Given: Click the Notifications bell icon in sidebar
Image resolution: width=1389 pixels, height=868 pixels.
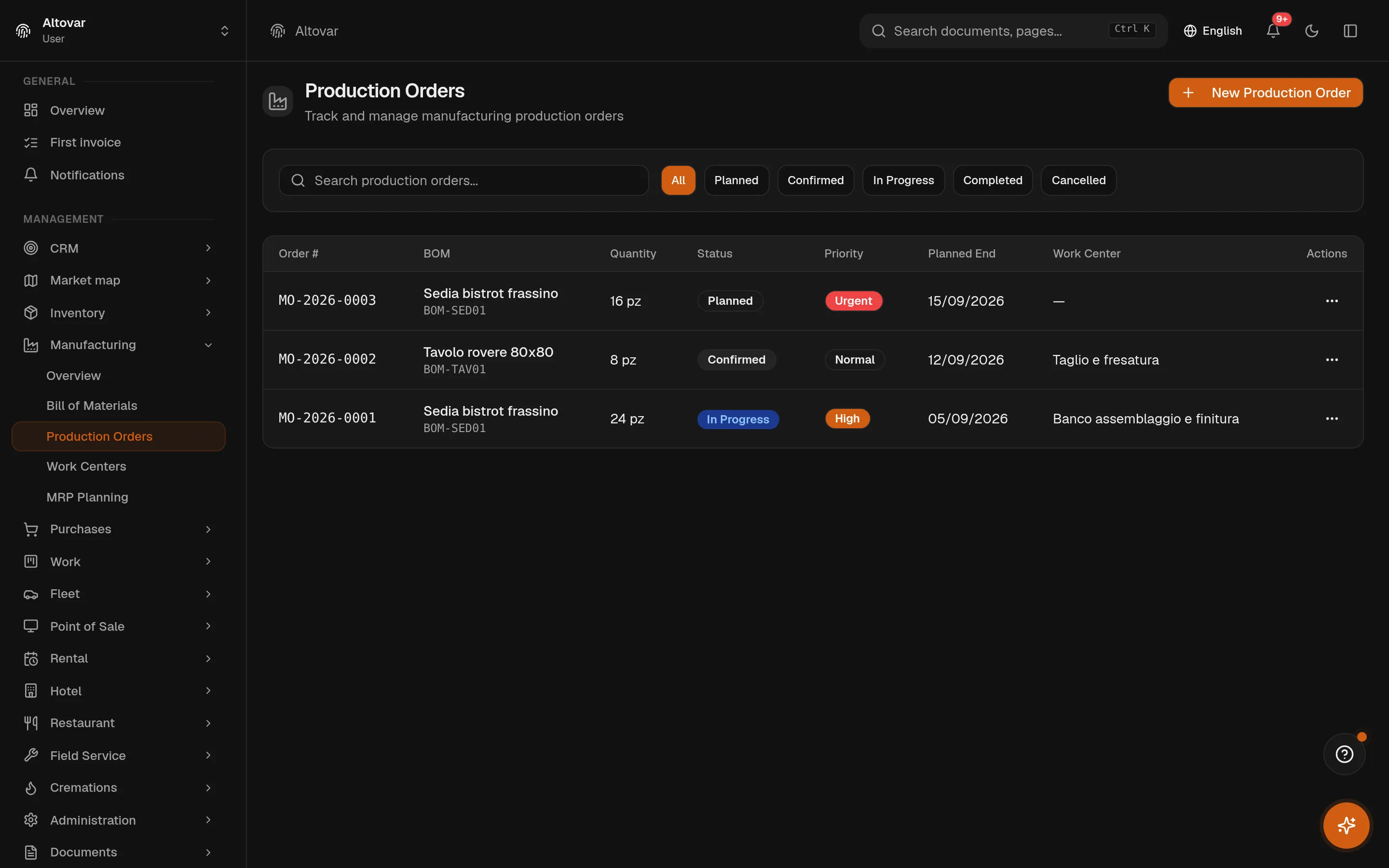Looking at the screenshot, I should tap(31, 175).
